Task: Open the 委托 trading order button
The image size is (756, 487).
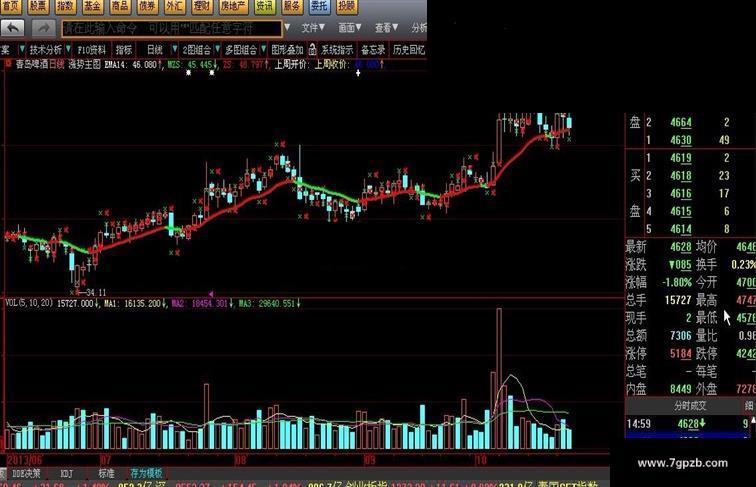Action: tap(319, 6)
